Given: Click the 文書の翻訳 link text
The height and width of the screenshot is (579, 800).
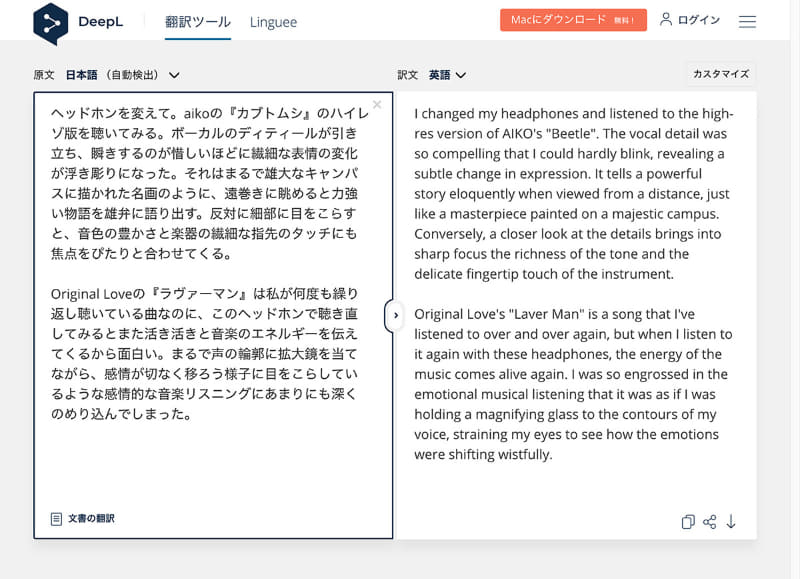Looking at the screenshot, I should tap(91, 518).
